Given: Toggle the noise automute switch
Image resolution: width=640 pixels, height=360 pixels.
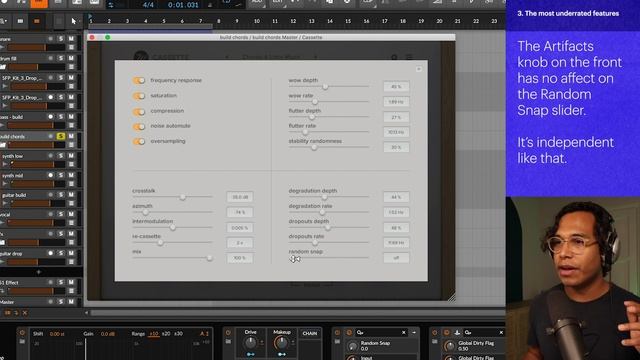Looking at the screenshot, I should 139,127.
